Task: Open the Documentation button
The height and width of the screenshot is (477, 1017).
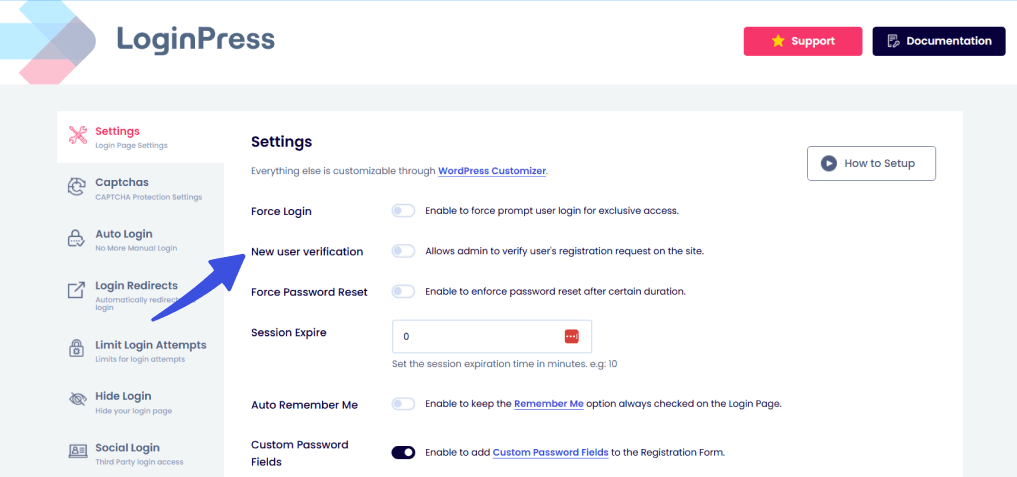Action: pyautogui.click(x=938, y=41)
